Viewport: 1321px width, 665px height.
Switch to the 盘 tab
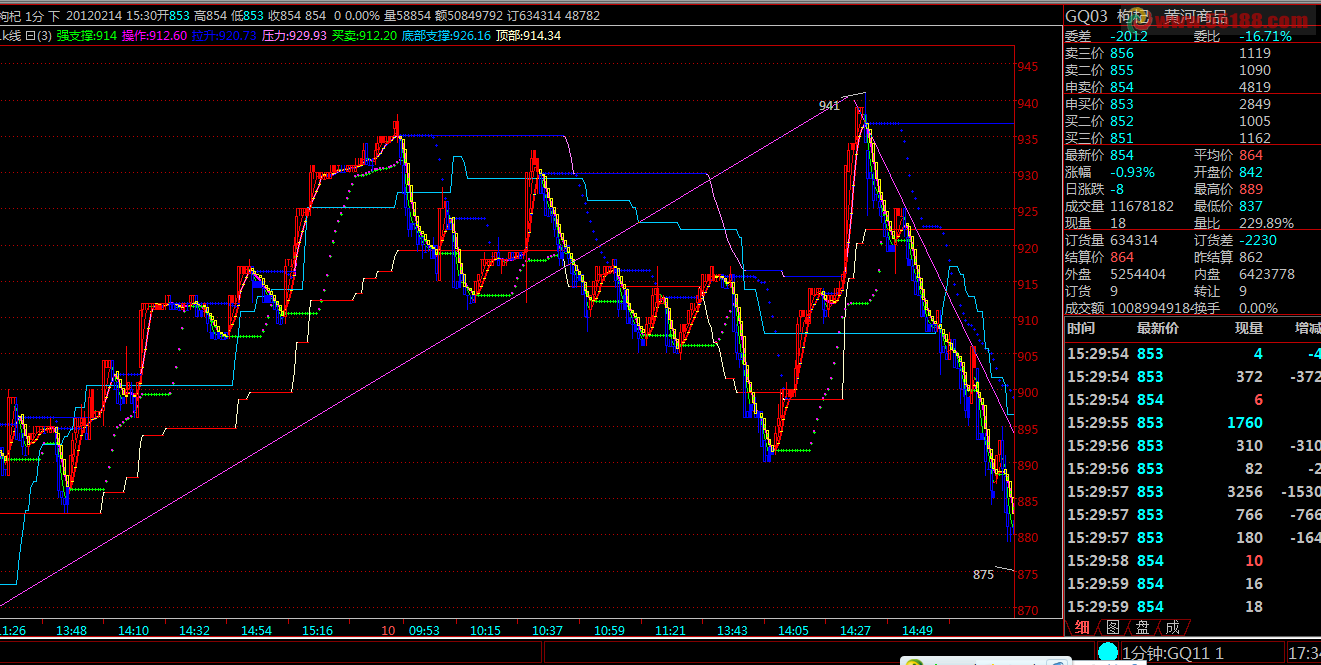coord(1142,627)
